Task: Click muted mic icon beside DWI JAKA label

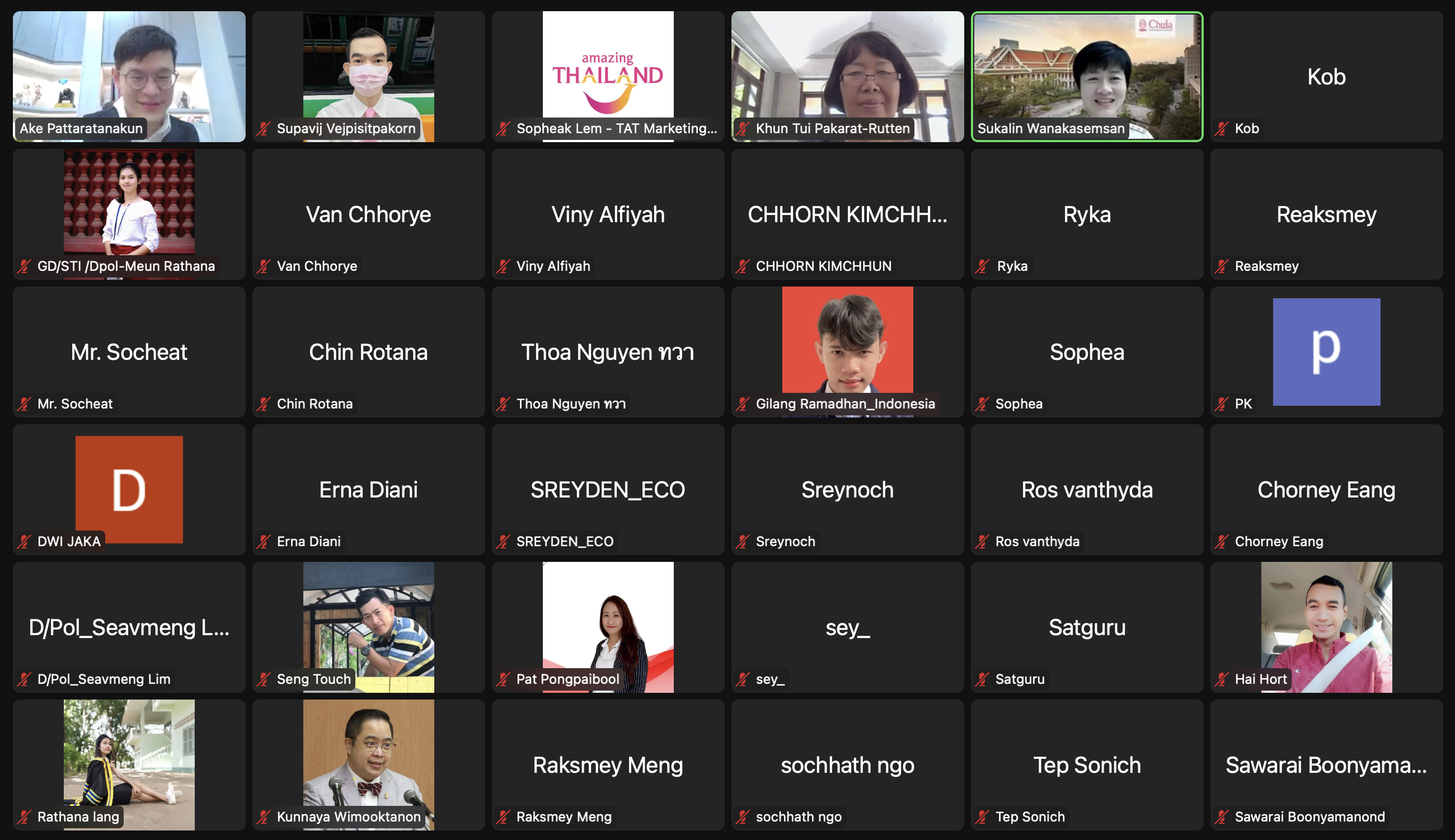Action: click(x=24, y=541)
